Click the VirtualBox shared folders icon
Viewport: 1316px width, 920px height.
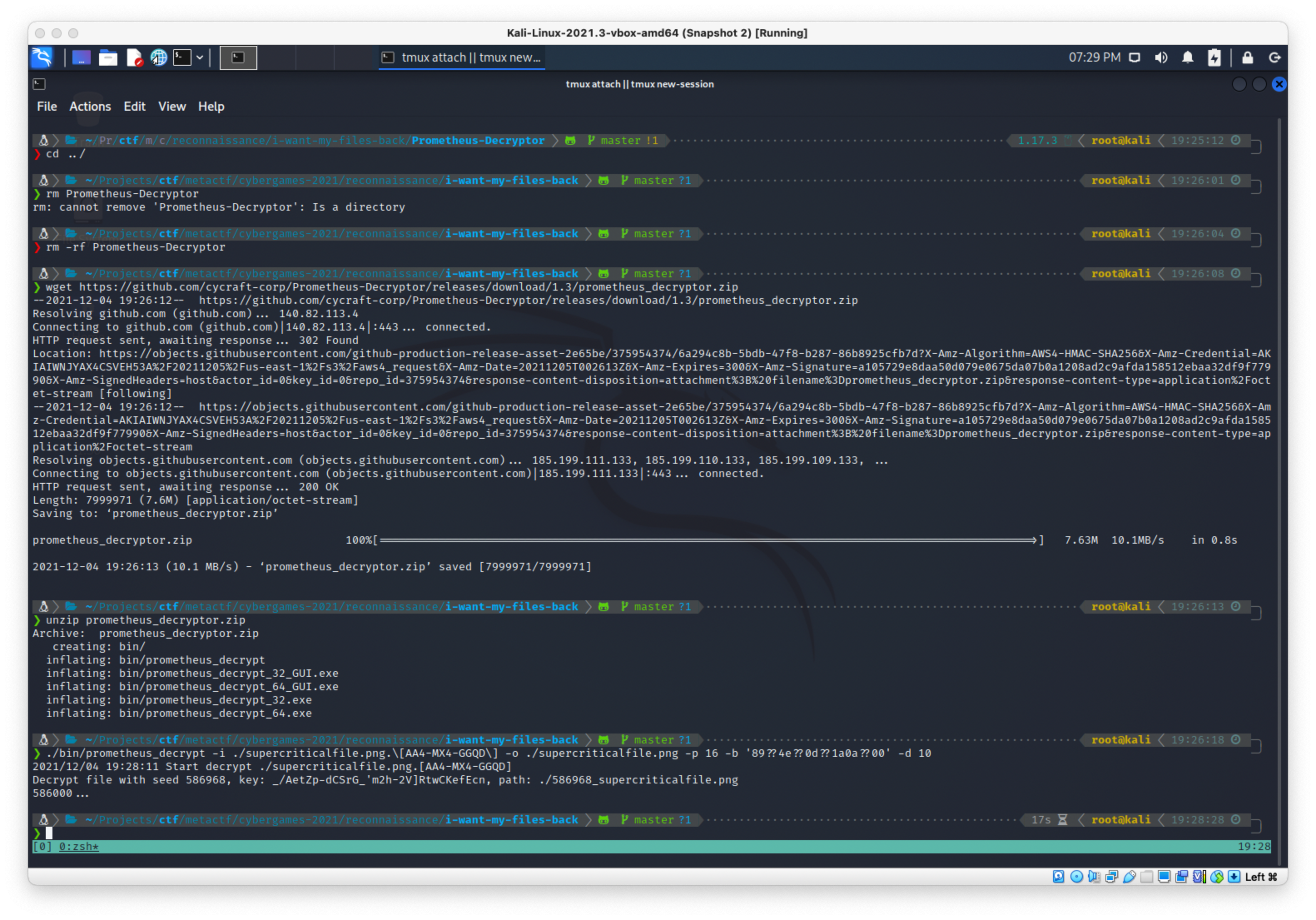(1146, 877)
